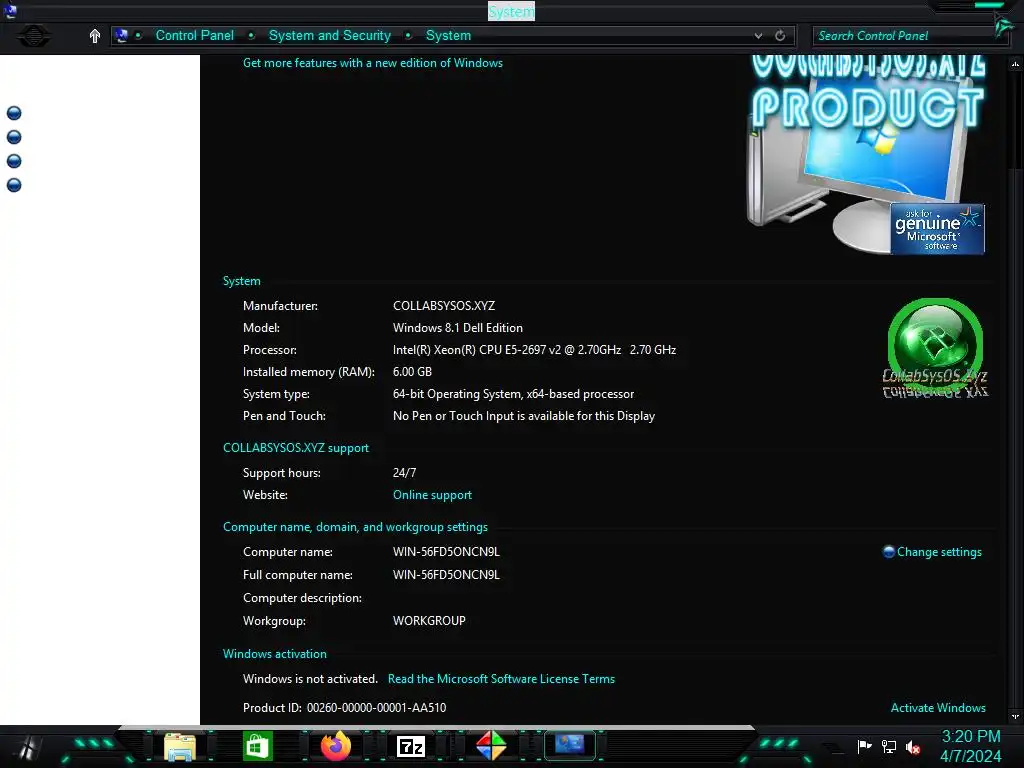Click the second sidebar shield link icon
This screenshot has height=768, width=1024.
(x=14, y=136)
